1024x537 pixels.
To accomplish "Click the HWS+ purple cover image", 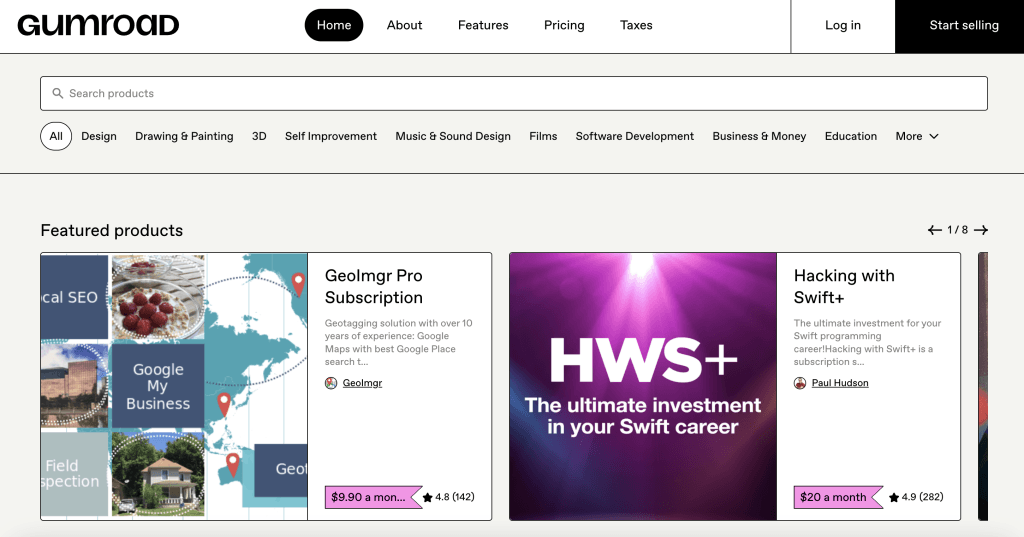I will tap(643, 387).
